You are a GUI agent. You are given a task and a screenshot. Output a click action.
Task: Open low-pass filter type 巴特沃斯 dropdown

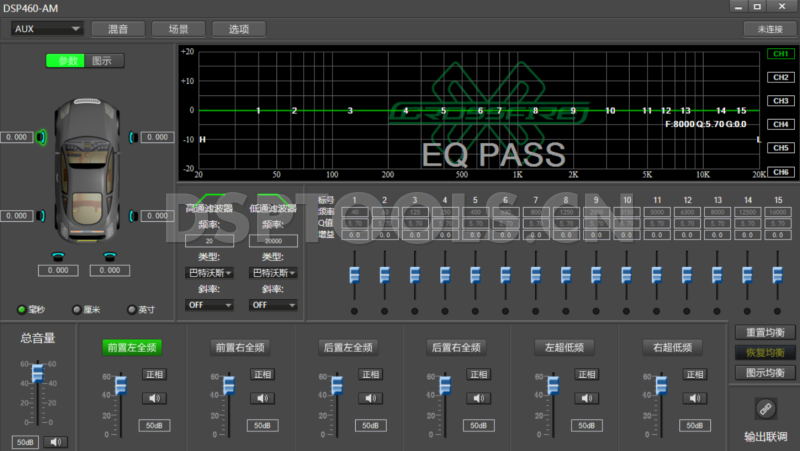[273, 273]
